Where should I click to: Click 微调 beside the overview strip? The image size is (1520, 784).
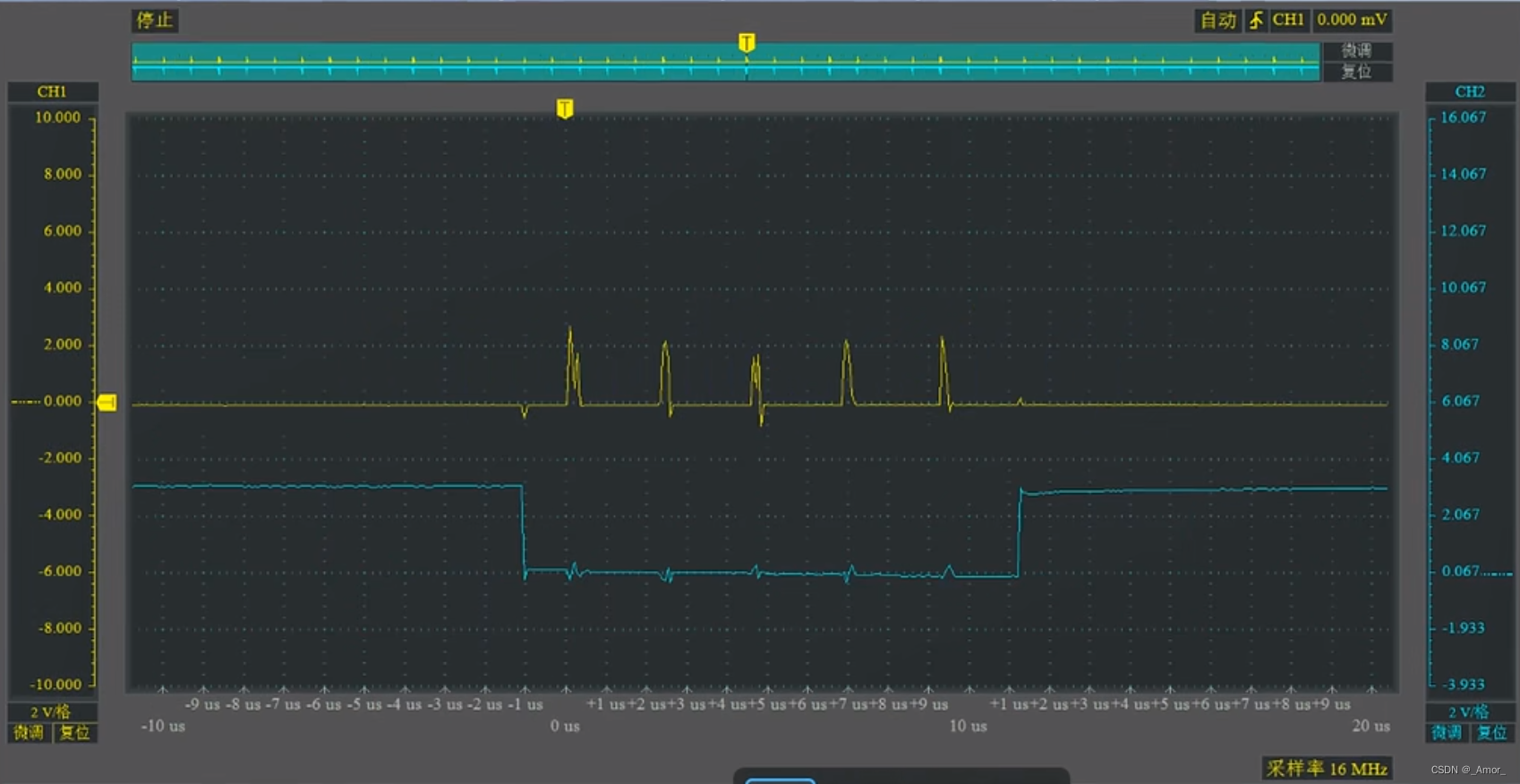tap(1357, 51)
